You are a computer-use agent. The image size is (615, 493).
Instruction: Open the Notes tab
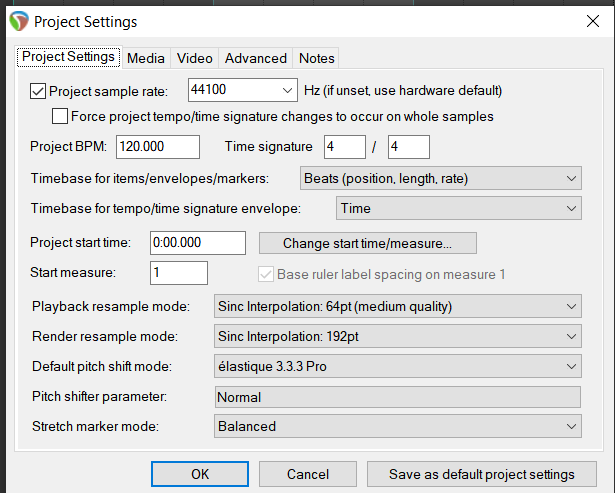317,58
